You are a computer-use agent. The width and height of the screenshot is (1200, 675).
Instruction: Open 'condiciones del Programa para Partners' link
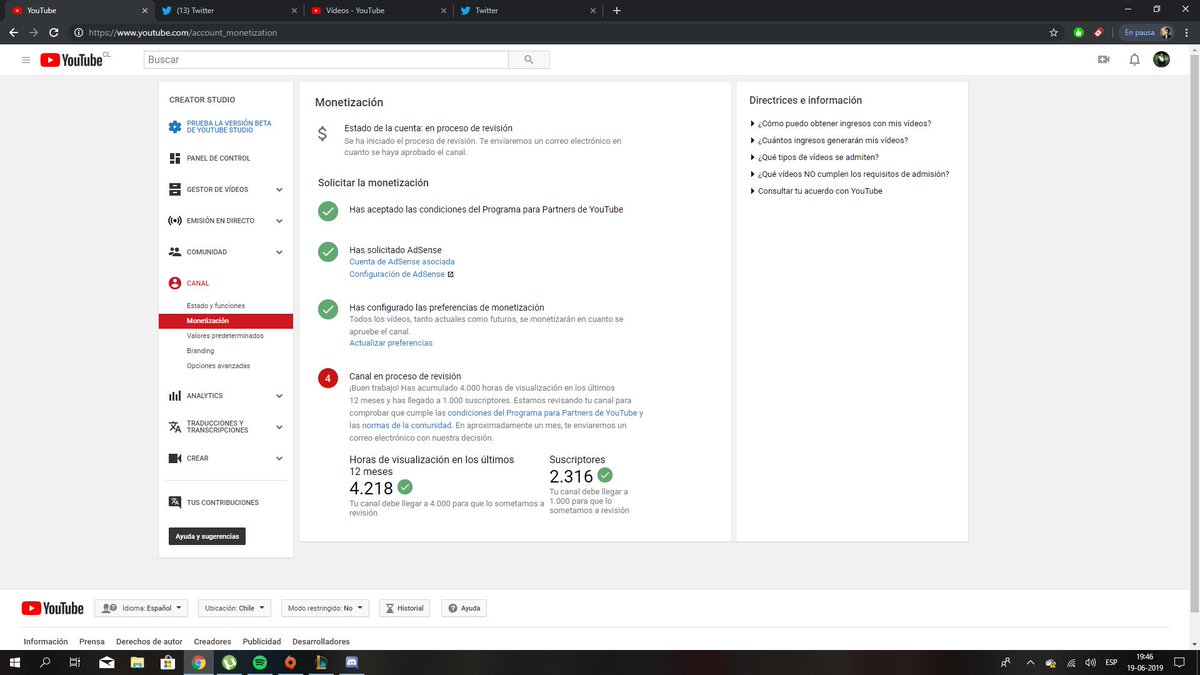(x=543, y=413)
